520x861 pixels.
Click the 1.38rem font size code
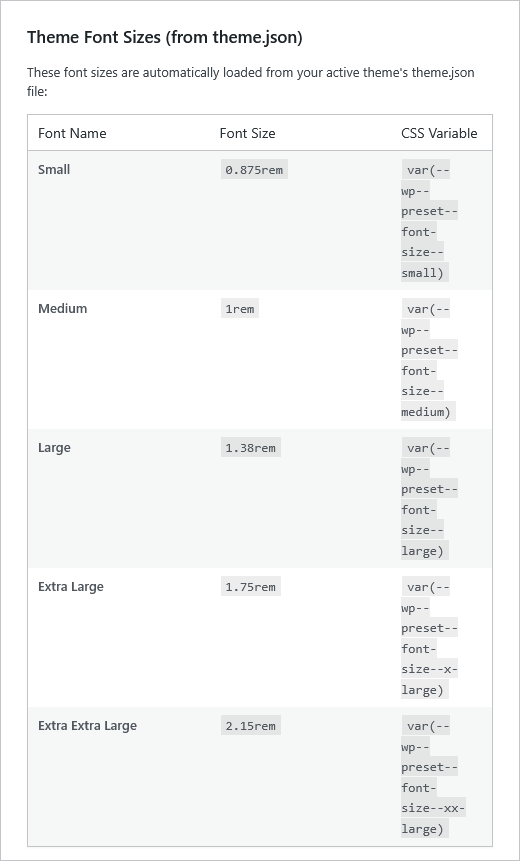pos(250,448)
